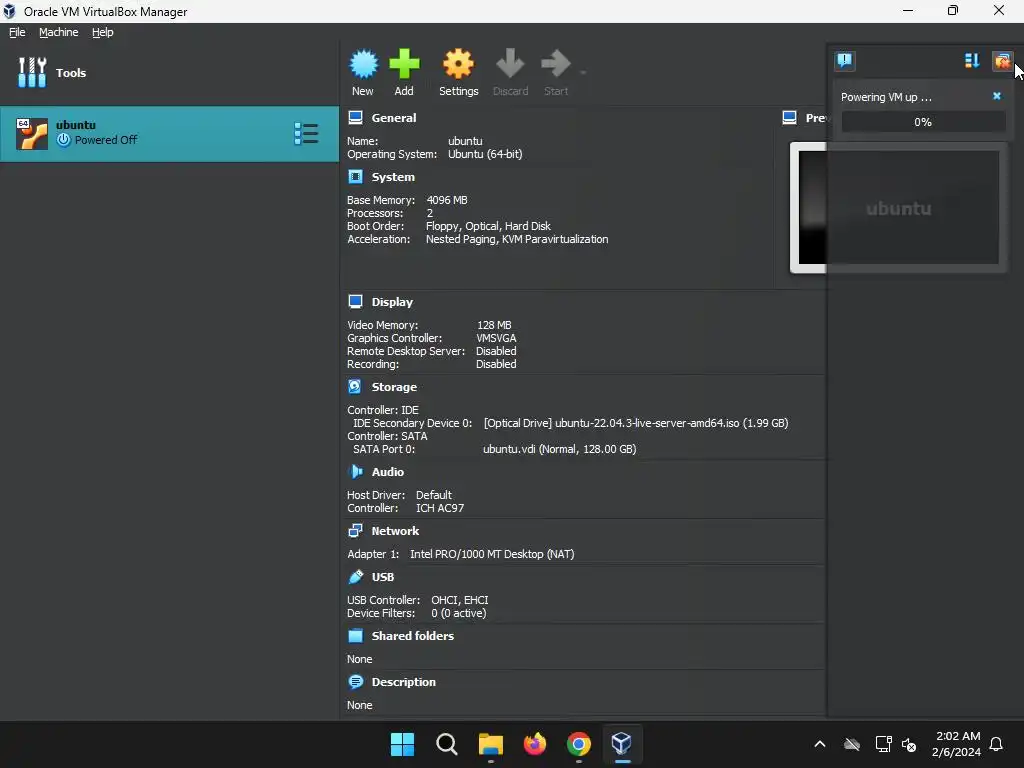
Task: Open the Description settings heading link
Action: click(x=403, y=682)
